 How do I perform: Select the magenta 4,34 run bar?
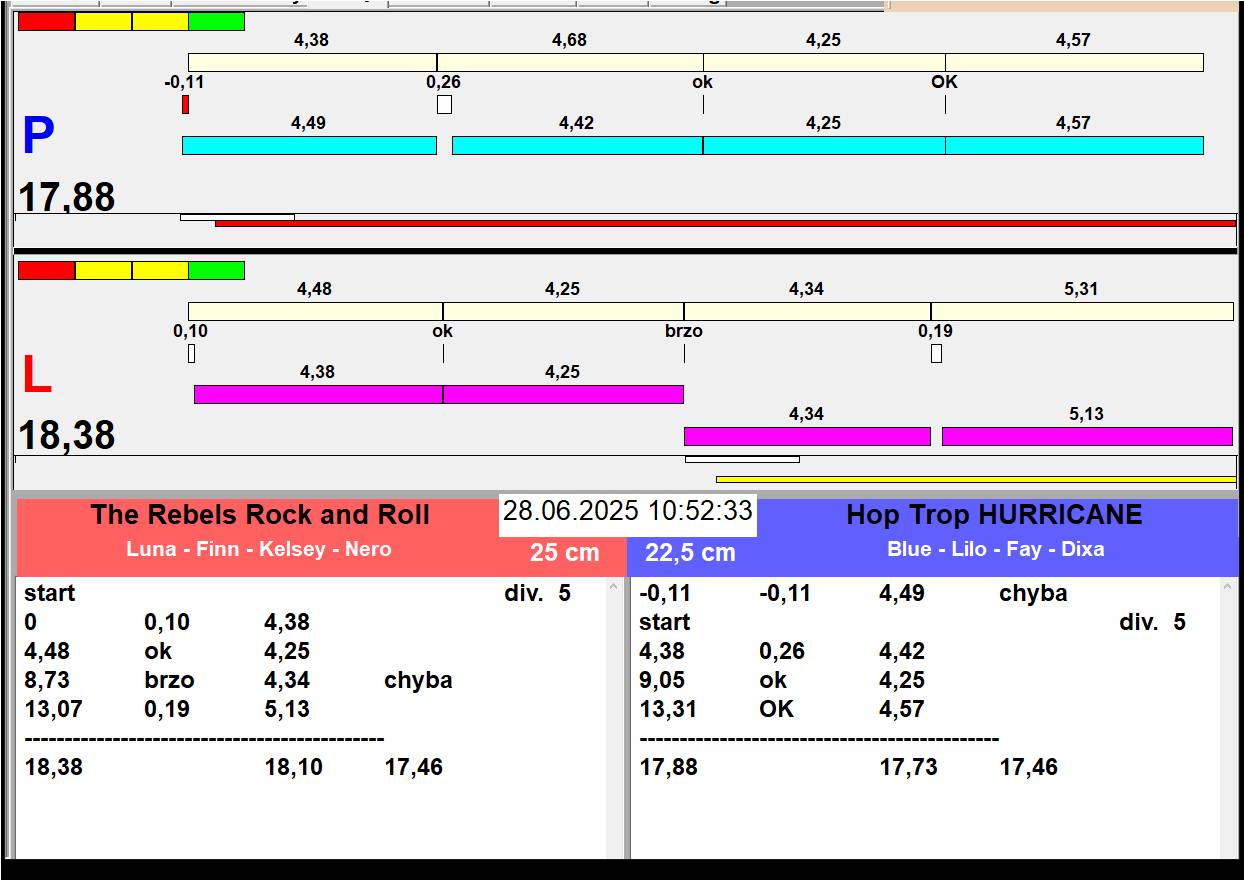[807, 436]
